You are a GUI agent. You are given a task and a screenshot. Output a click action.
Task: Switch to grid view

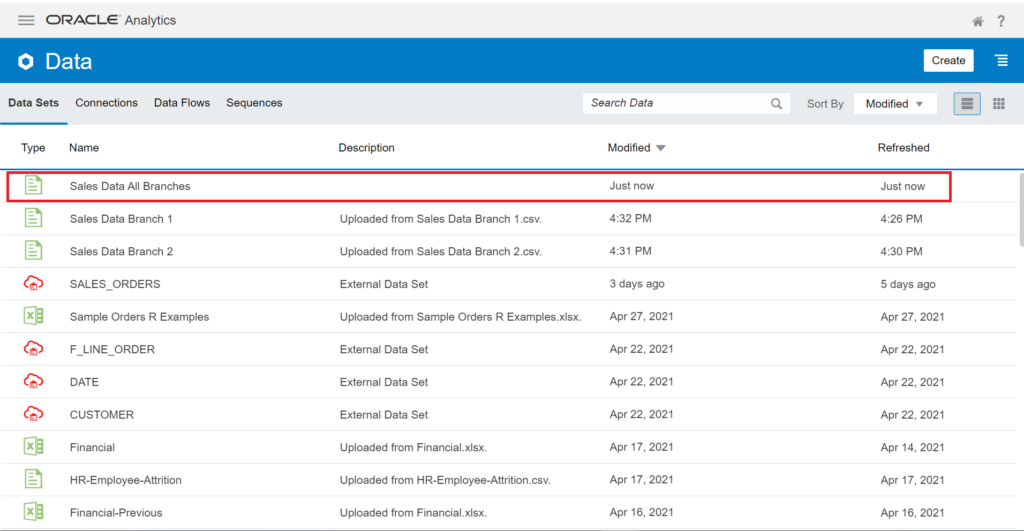[999, 103]
